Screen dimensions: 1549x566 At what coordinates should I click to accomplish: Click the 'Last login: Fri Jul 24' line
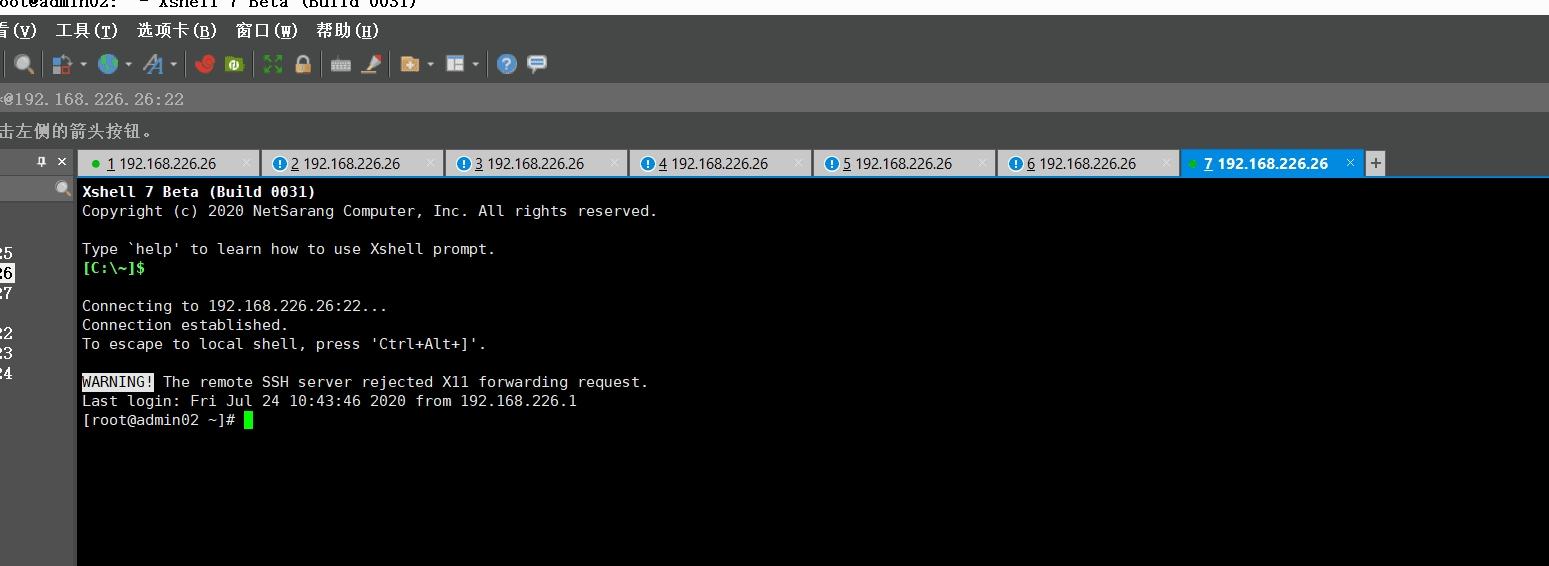click(329, 401)
